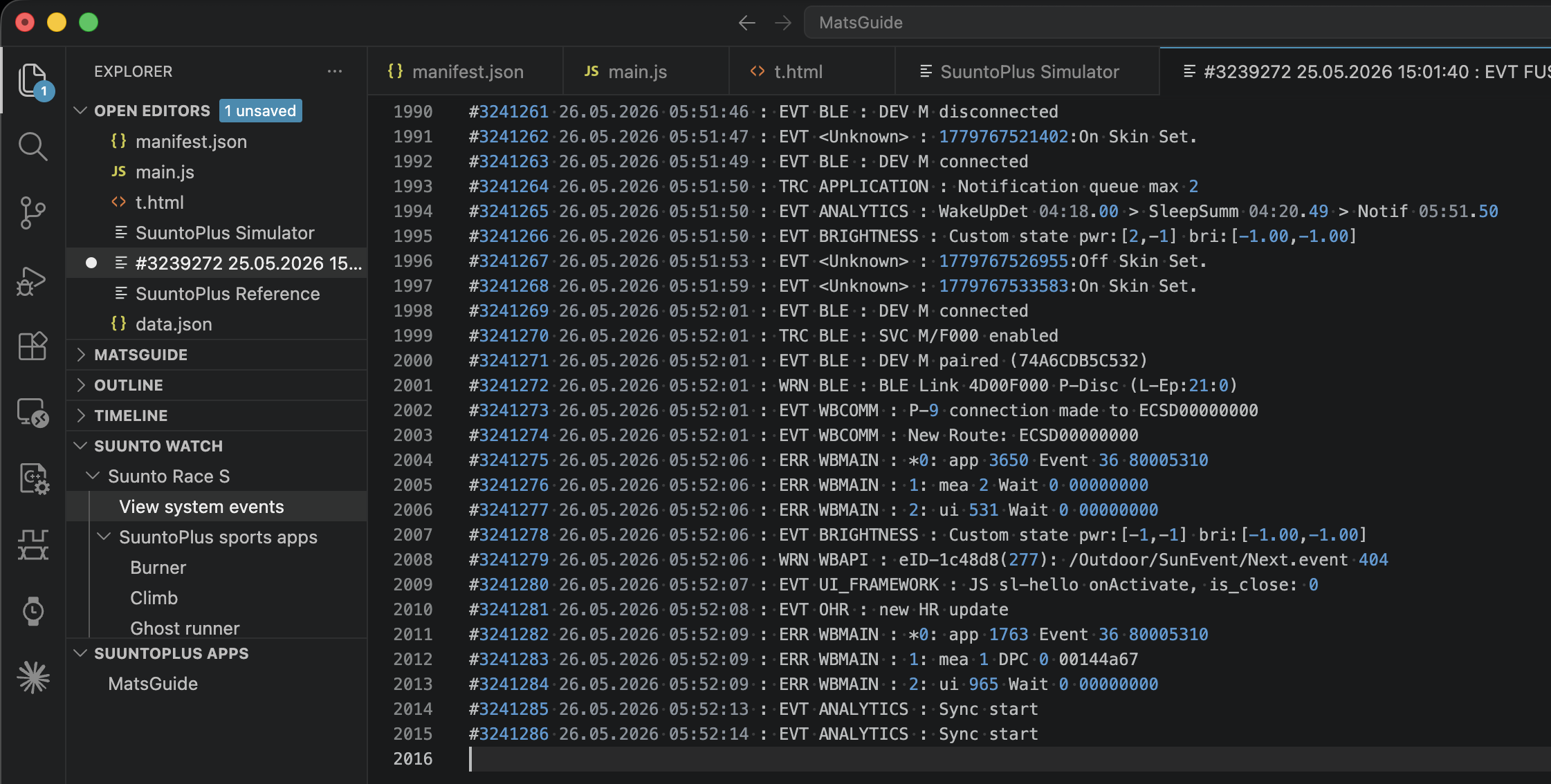This screenshot has width=1551, height=784.
Task: Click unsaved dot beside #3239272 editor entry
Action: 91,263
